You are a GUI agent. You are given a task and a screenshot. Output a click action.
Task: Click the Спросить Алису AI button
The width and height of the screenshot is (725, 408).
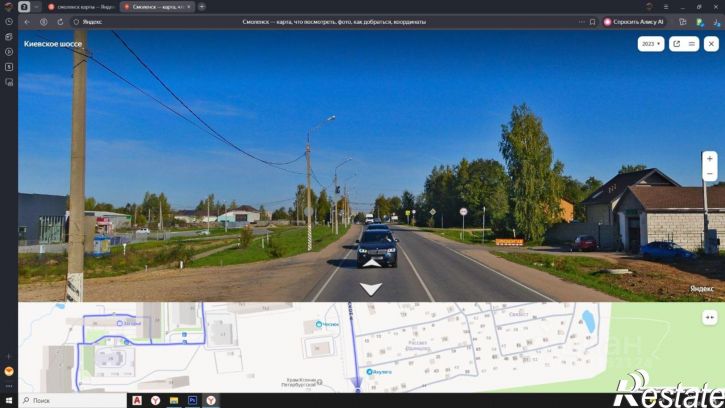coord(634,22)
